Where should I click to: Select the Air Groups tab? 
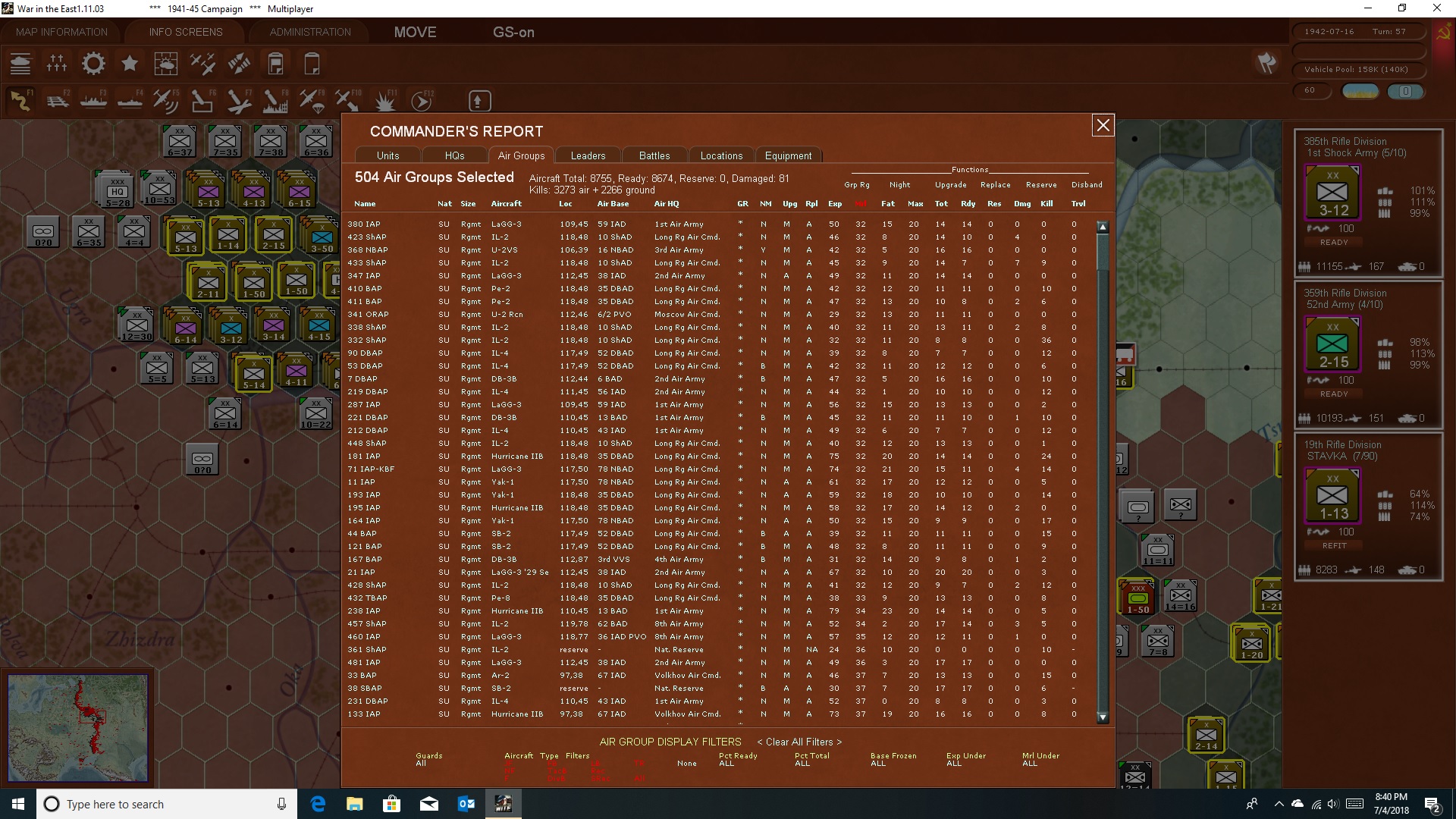tap(521, 155)
